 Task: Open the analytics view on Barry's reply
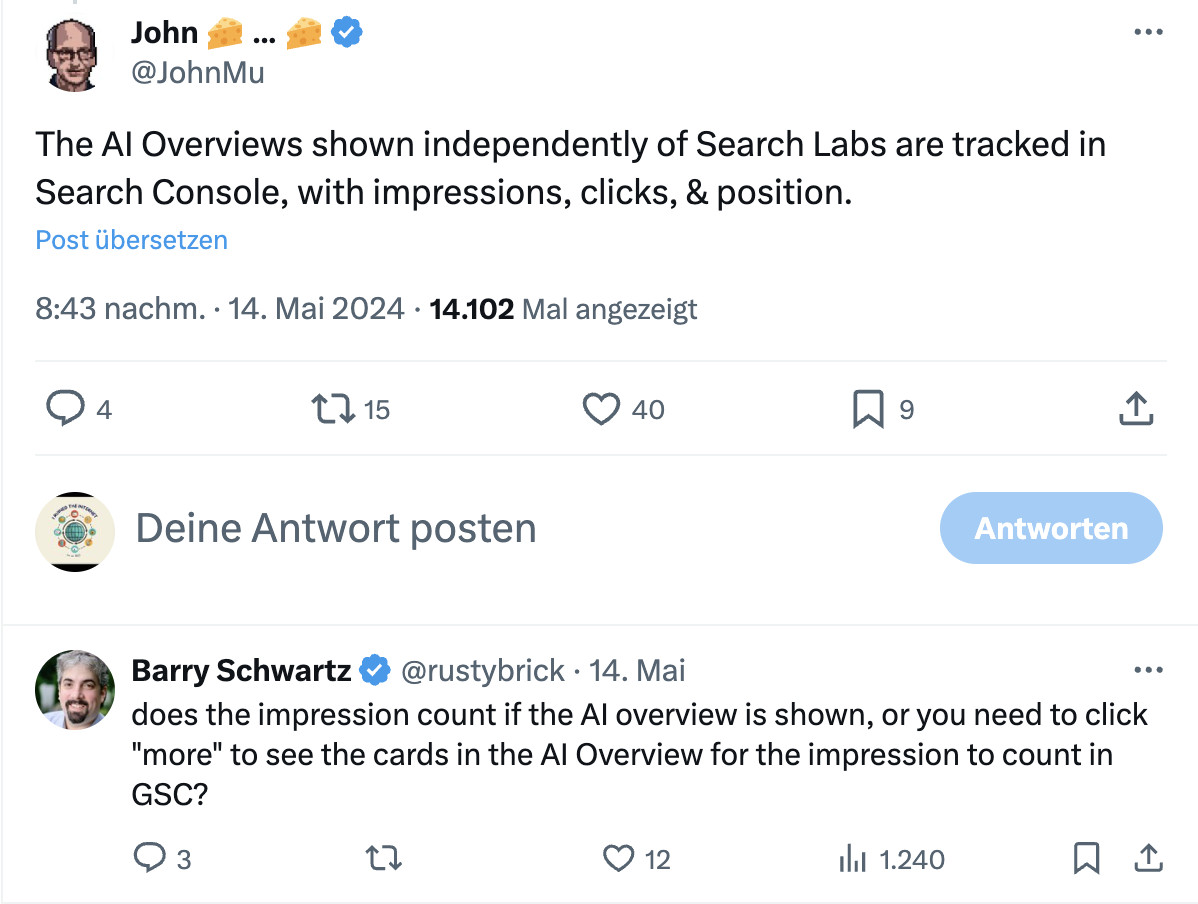point(851,858)
